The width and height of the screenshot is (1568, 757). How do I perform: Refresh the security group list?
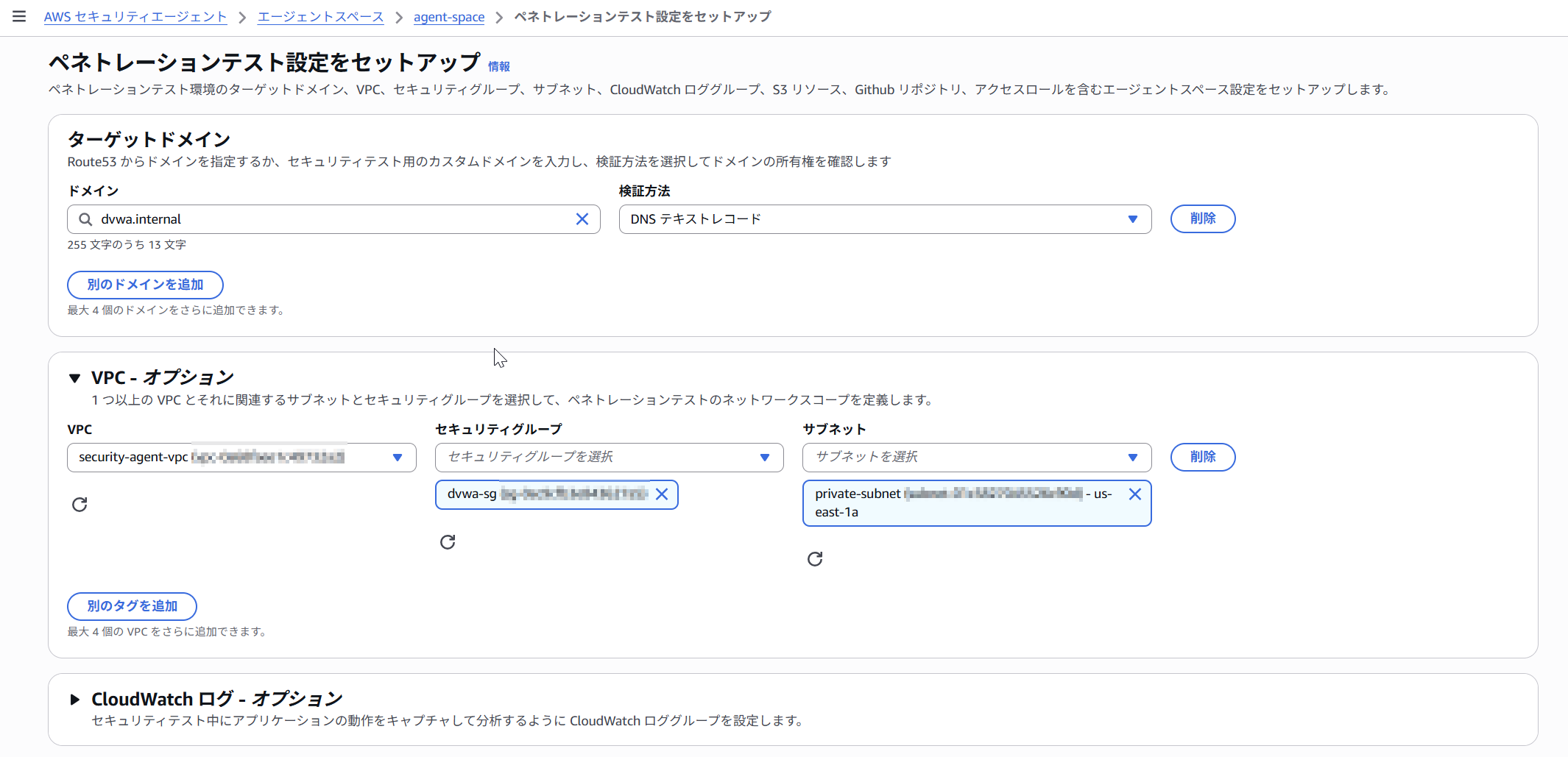tap(448, 542)
